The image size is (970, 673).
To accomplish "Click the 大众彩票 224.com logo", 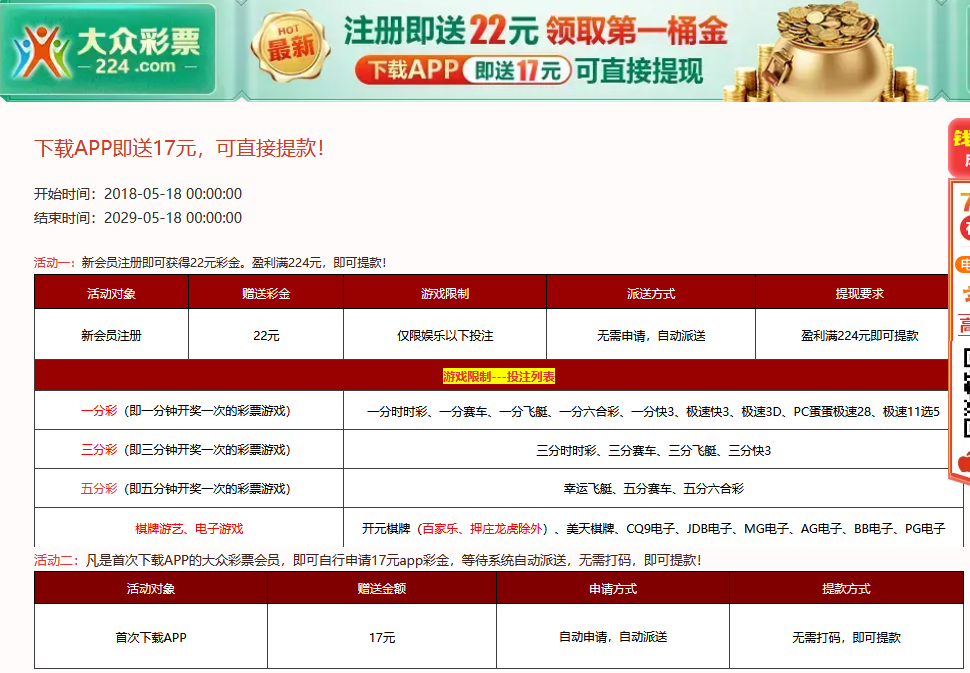I will (x=108, y=51).
